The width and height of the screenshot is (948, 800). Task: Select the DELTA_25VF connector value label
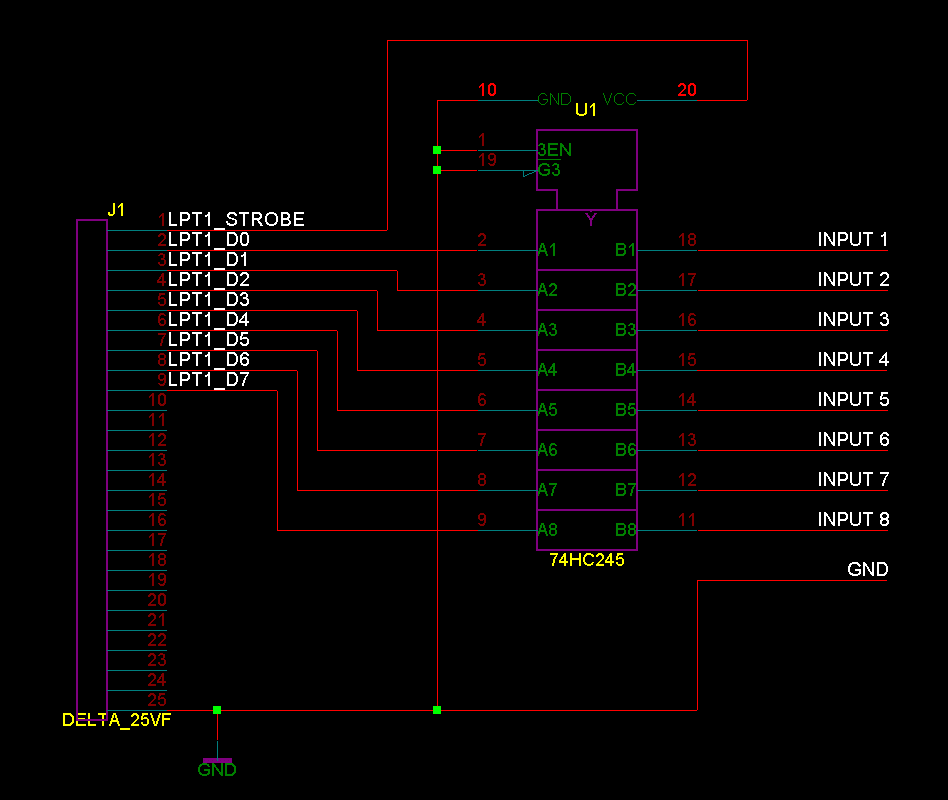[x=116, y=720]
